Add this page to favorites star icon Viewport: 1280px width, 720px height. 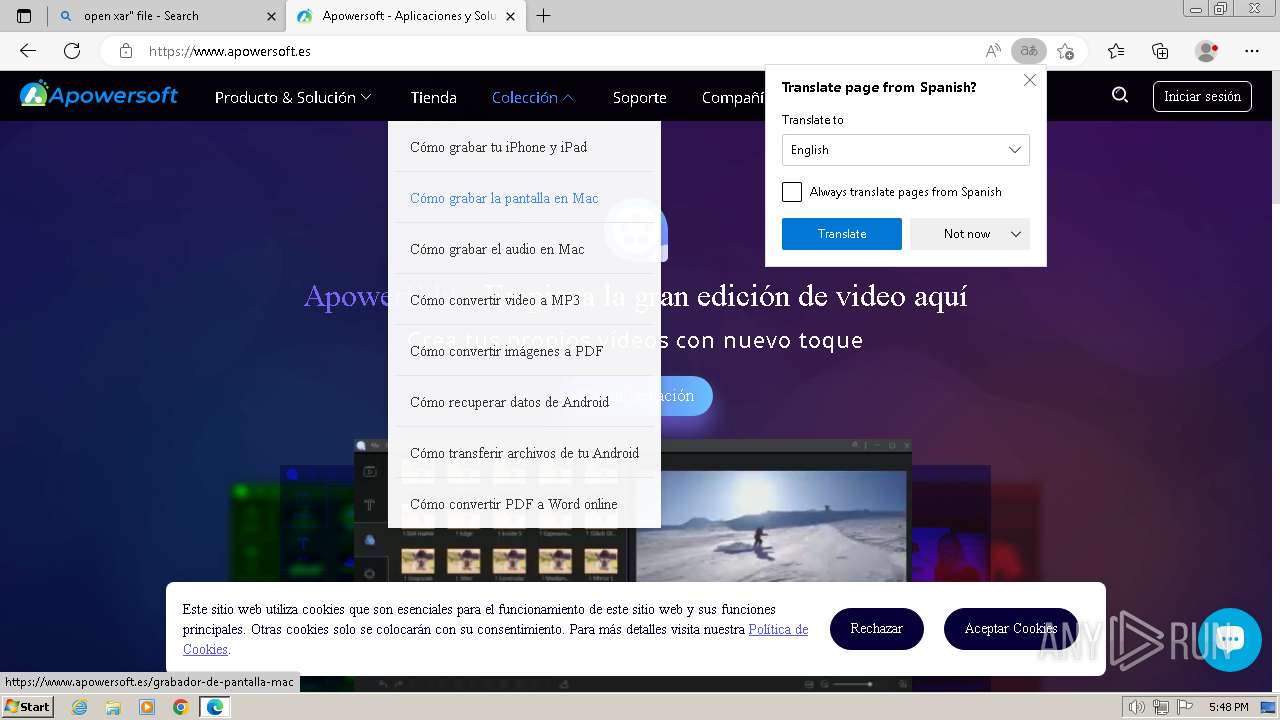pos(1066,51)
